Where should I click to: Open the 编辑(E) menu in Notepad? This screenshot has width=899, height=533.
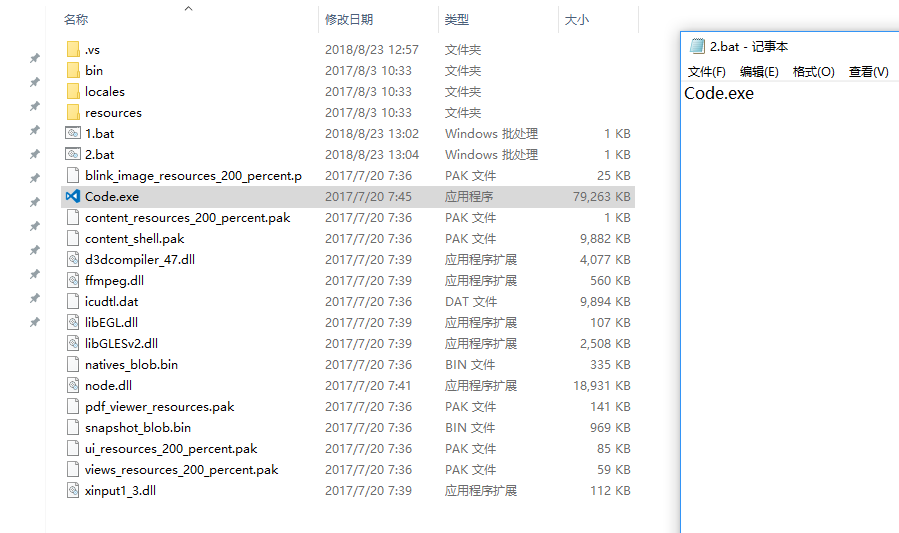coord(759,72)
